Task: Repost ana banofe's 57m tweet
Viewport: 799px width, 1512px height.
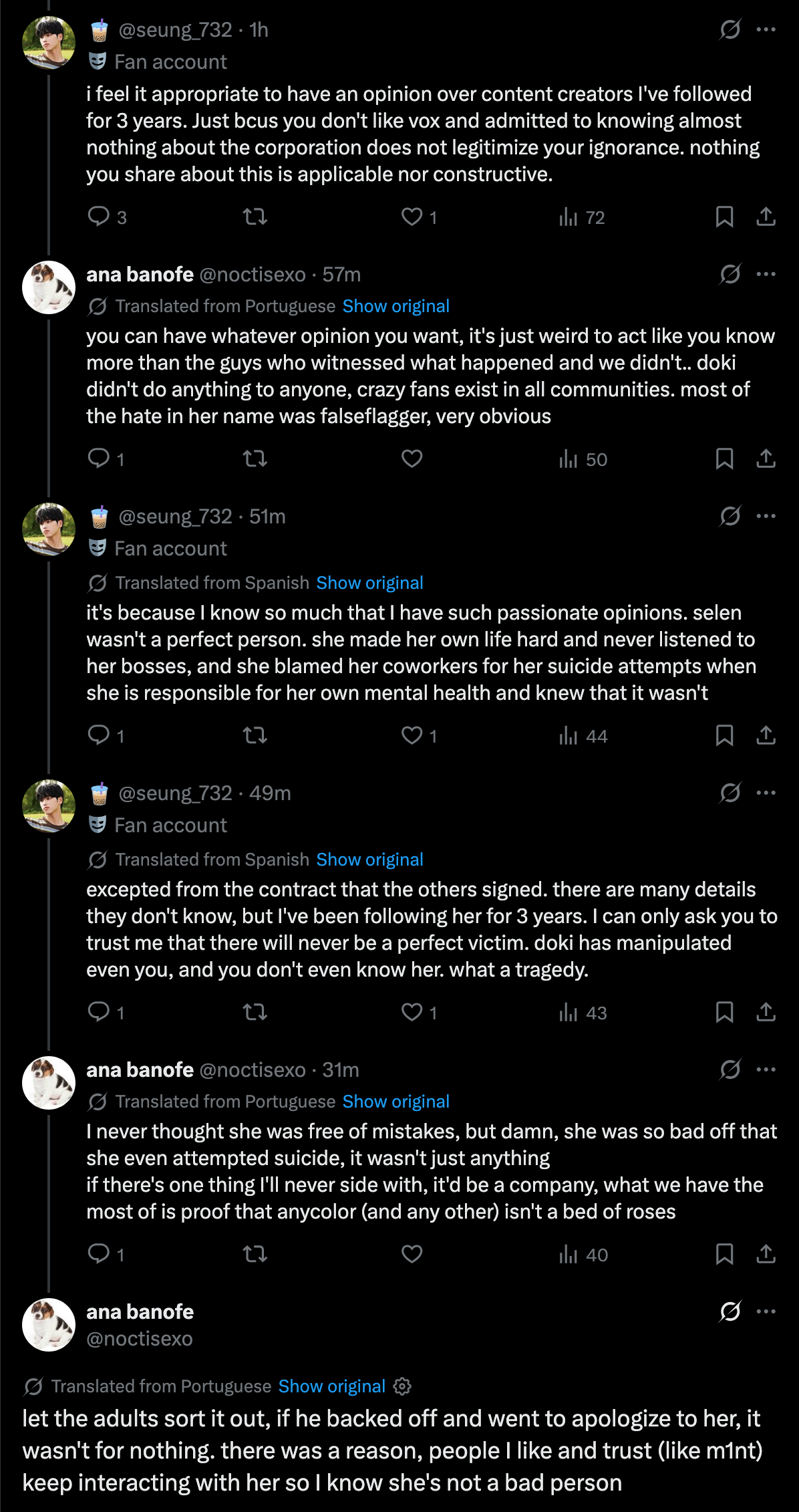Action: 255,459
